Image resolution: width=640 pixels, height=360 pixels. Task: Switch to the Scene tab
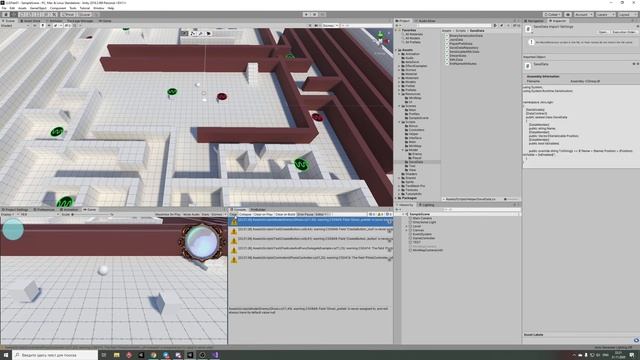point(9,21)
